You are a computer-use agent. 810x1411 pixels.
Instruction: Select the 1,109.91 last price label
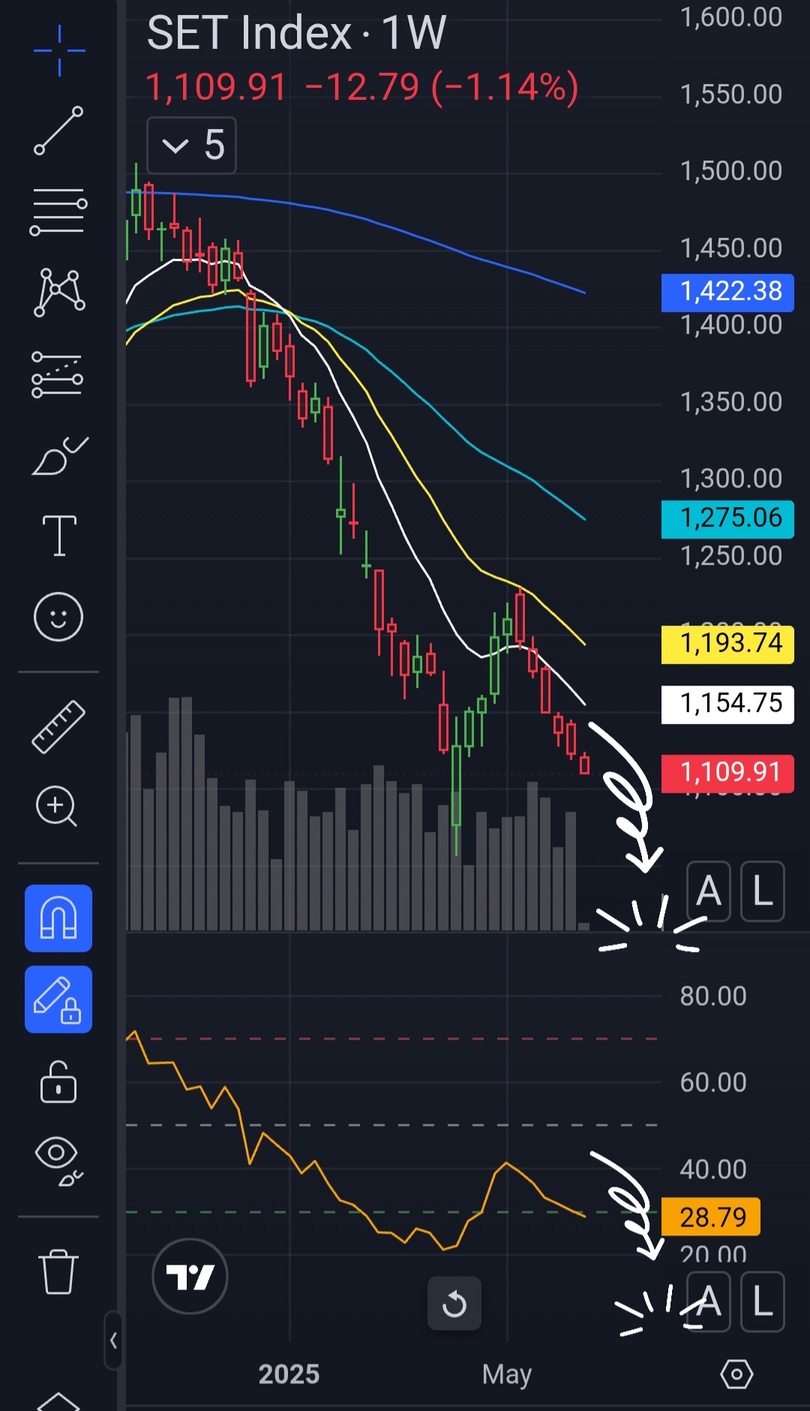pos(728,773)
